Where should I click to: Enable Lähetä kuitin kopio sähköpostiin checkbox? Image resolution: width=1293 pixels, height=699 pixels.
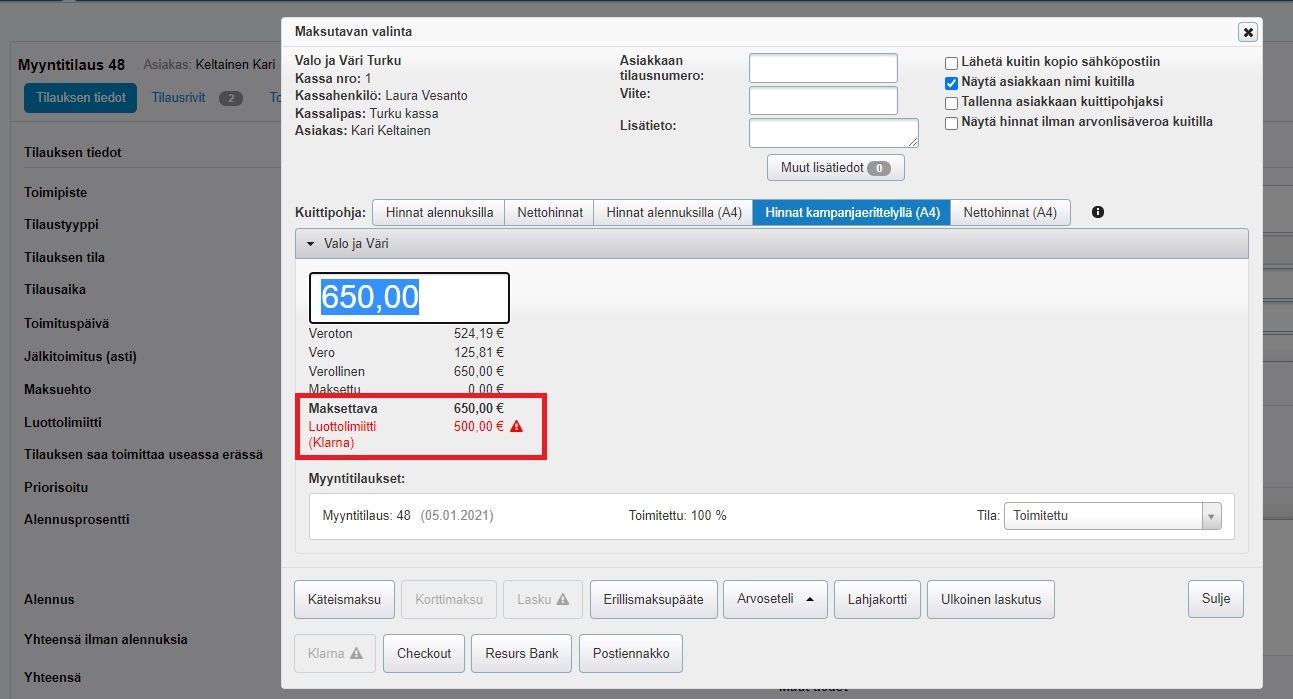click(x=952, y=62)
